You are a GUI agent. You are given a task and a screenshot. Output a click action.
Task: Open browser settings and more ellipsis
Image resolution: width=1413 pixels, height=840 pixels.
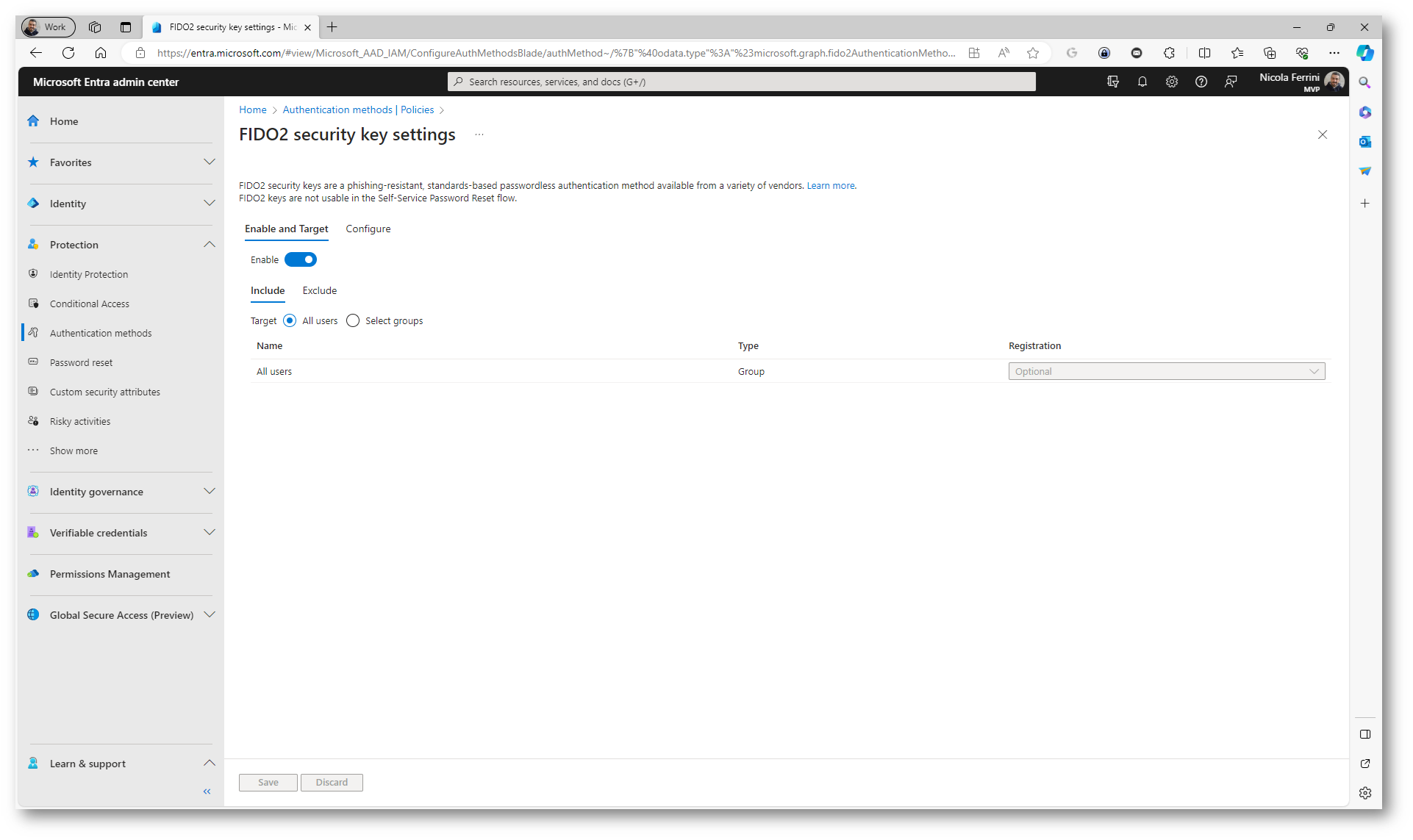point(1334,53)
